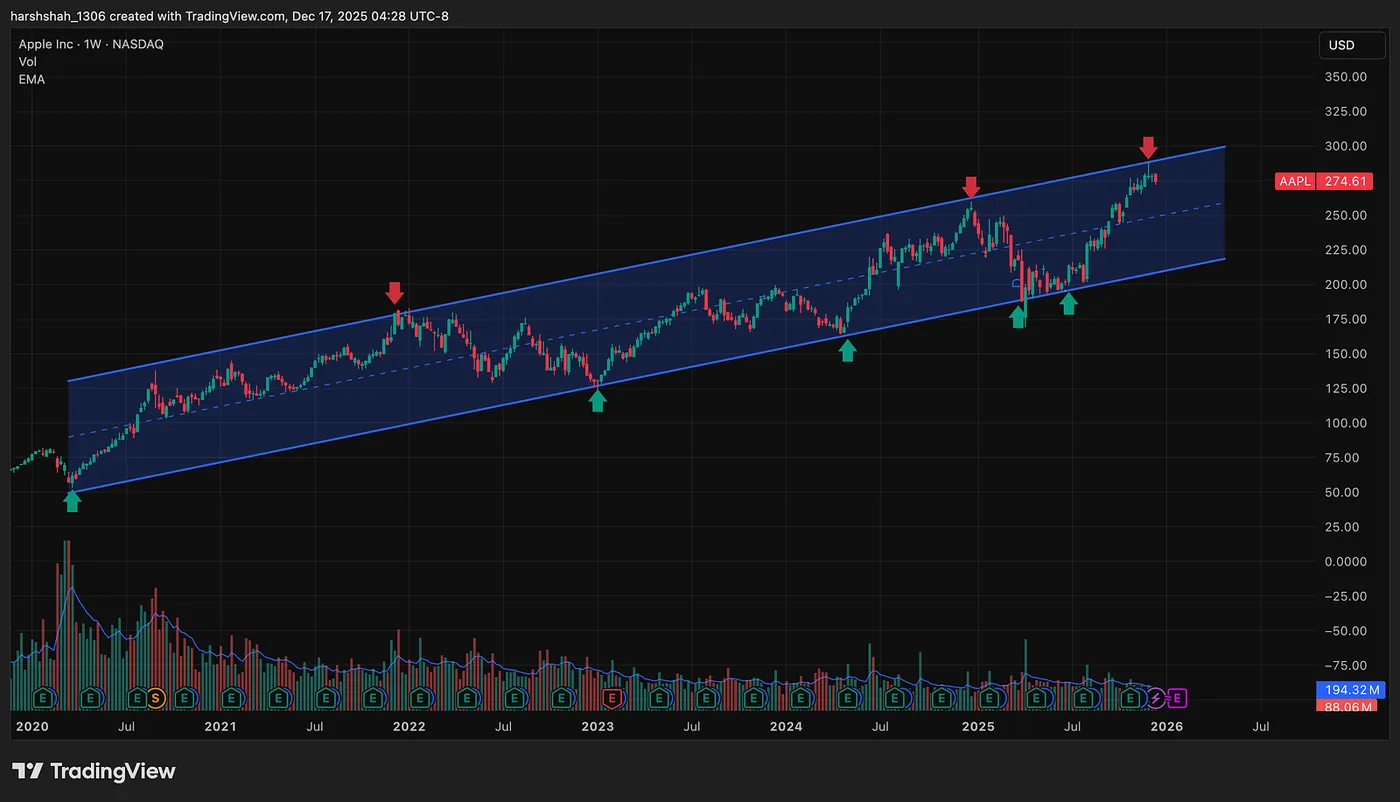Click the TradingView logo at bottom left

[94, 771]
